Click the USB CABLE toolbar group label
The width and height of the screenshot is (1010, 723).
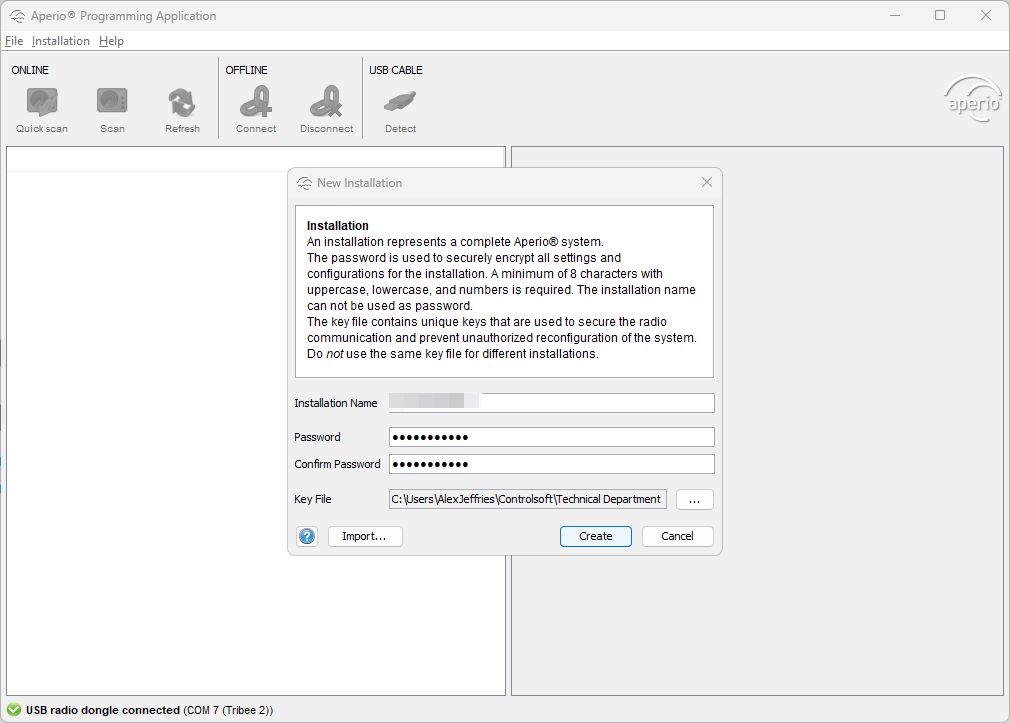(395, 70)
